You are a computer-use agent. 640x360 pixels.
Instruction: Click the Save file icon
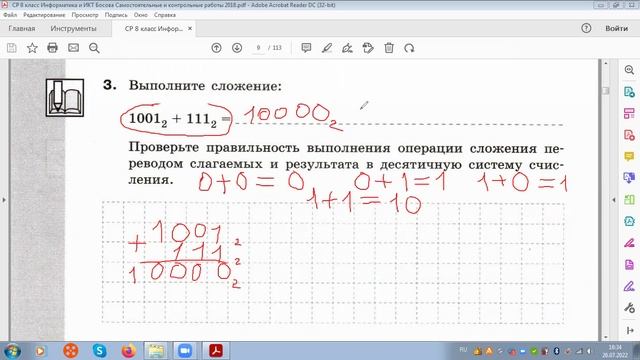(x=12, y=48)
